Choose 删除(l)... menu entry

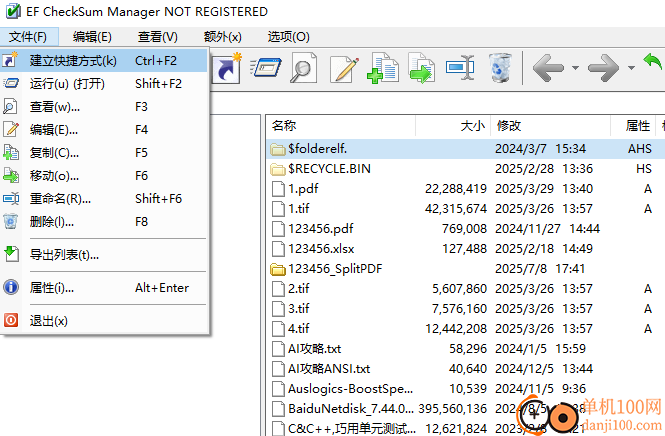(x=104, y=221)
